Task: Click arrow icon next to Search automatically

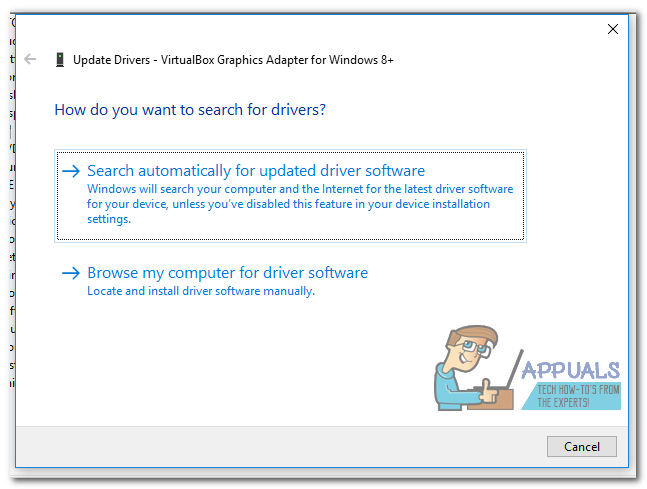Action: coord(71,171)
